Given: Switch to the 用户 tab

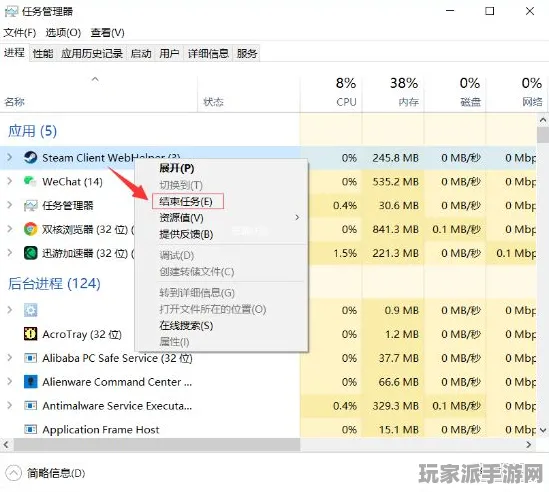Looking at the screenshot, I should (x=169, y=54).
